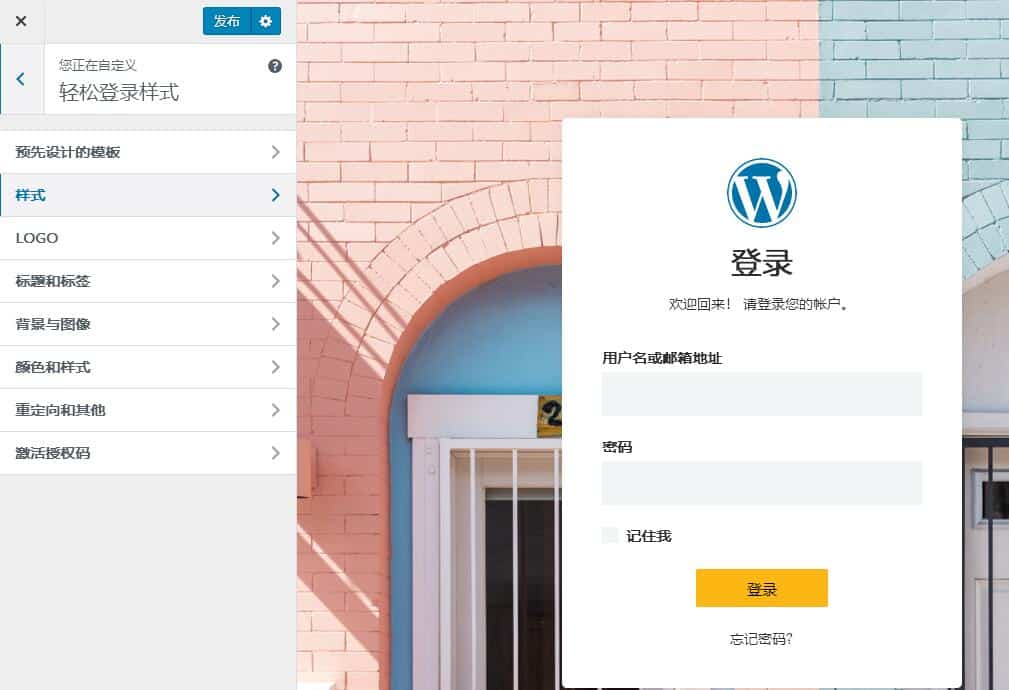
Task: Close the customizer with the X icon
Action: pyautogui.click(x=21, y=21)
